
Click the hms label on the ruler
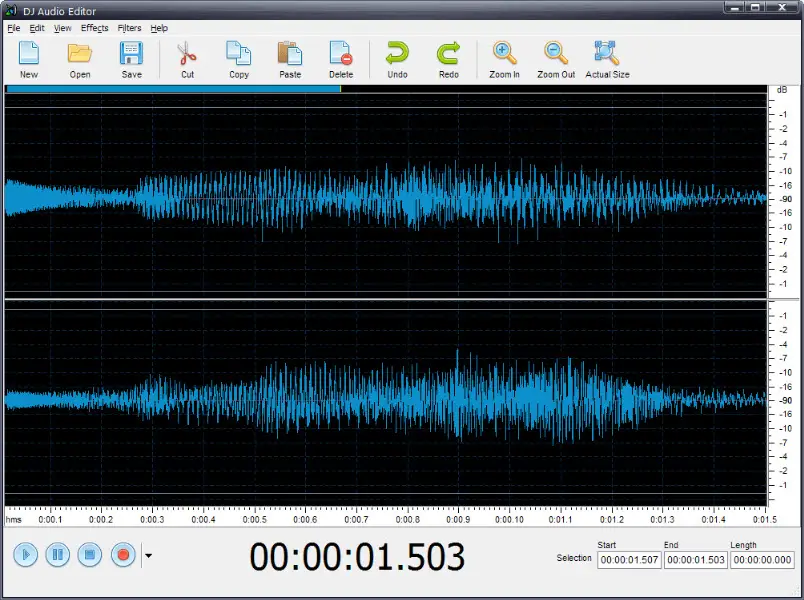click(x=14, y=519)
